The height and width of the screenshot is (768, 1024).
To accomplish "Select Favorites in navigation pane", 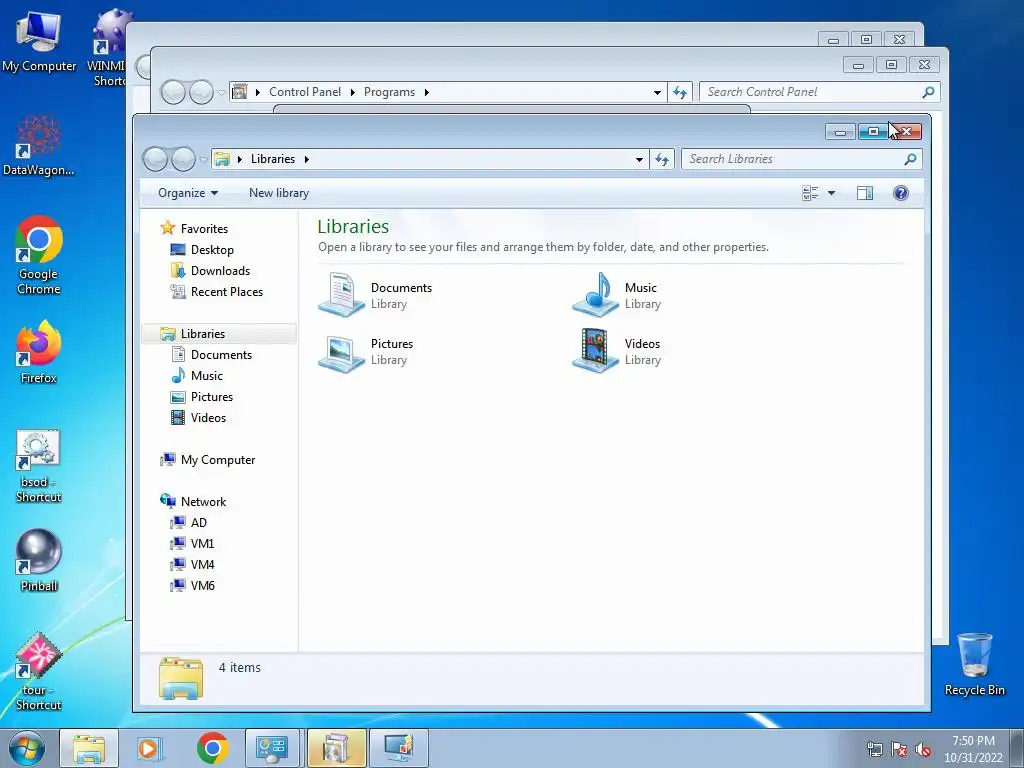I will click(204, 229).
